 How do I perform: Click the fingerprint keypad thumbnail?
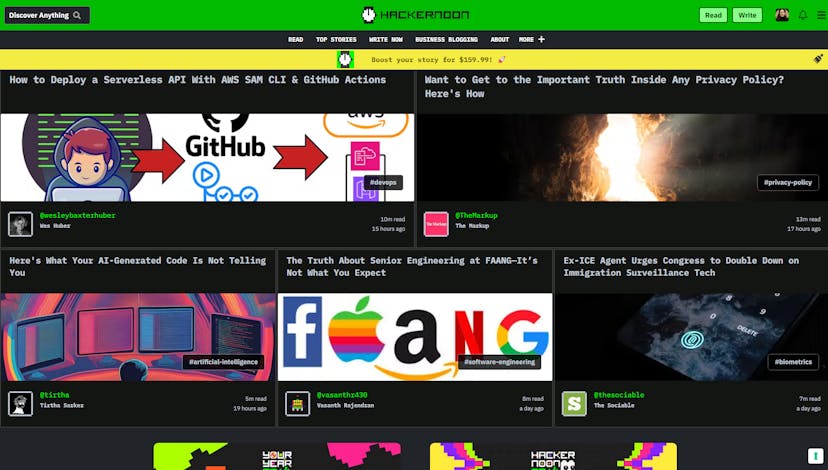point(692,337)
